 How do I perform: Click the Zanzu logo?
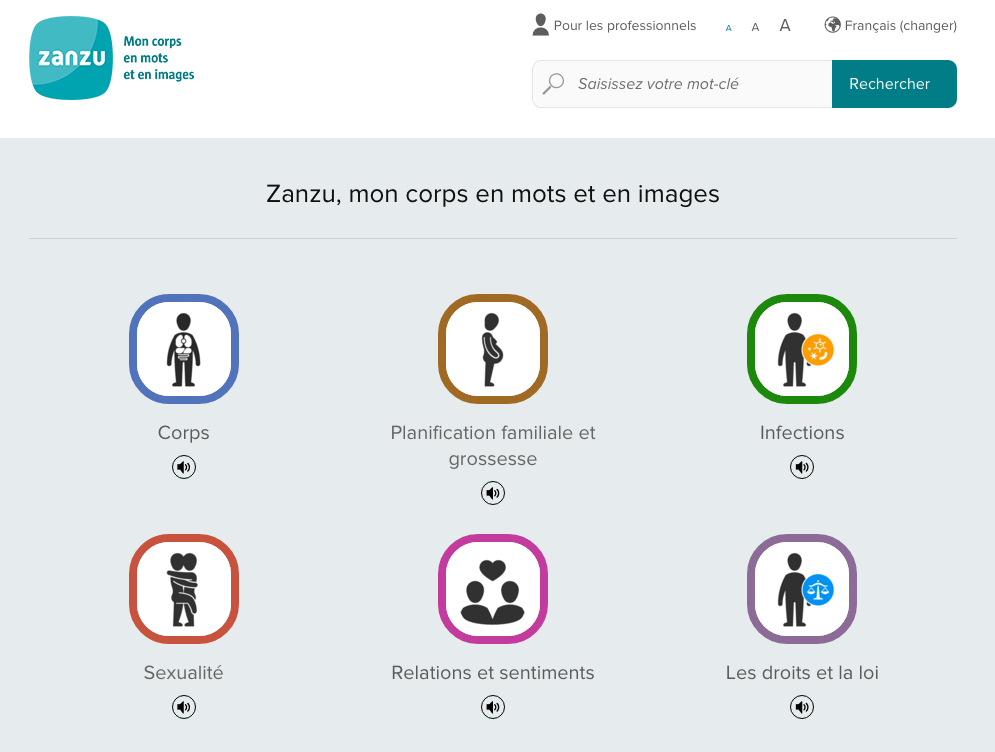click(70, 58)
